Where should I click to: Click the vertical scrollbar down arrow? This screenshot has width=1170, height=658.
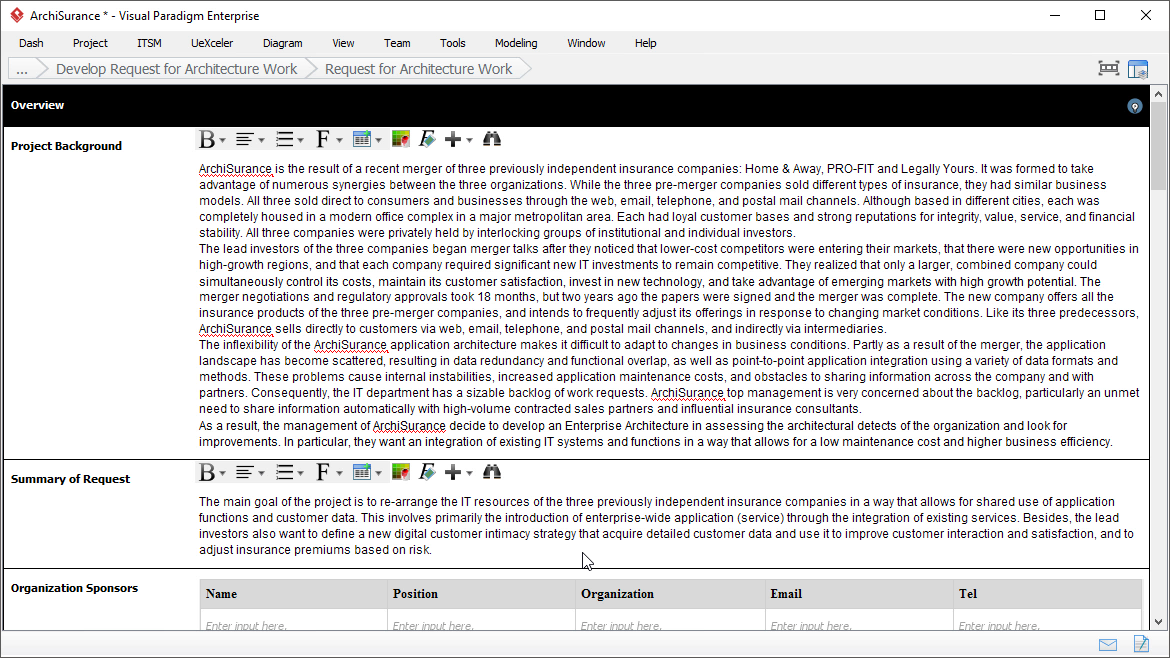[1158, 622]
